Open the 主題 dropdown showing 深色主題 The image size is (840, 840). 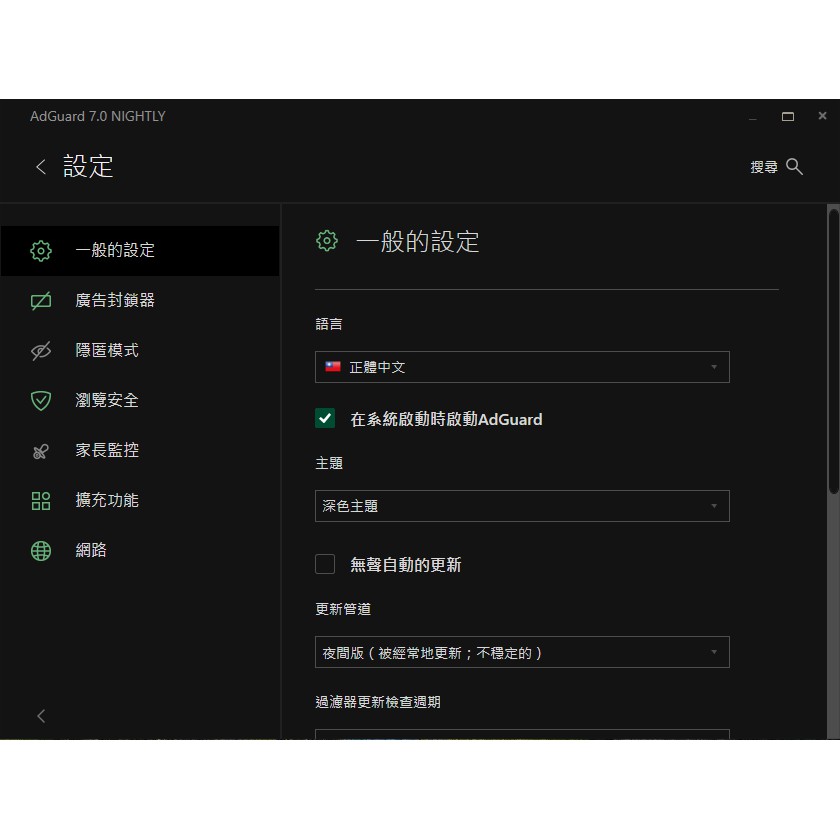click(522, 506)
